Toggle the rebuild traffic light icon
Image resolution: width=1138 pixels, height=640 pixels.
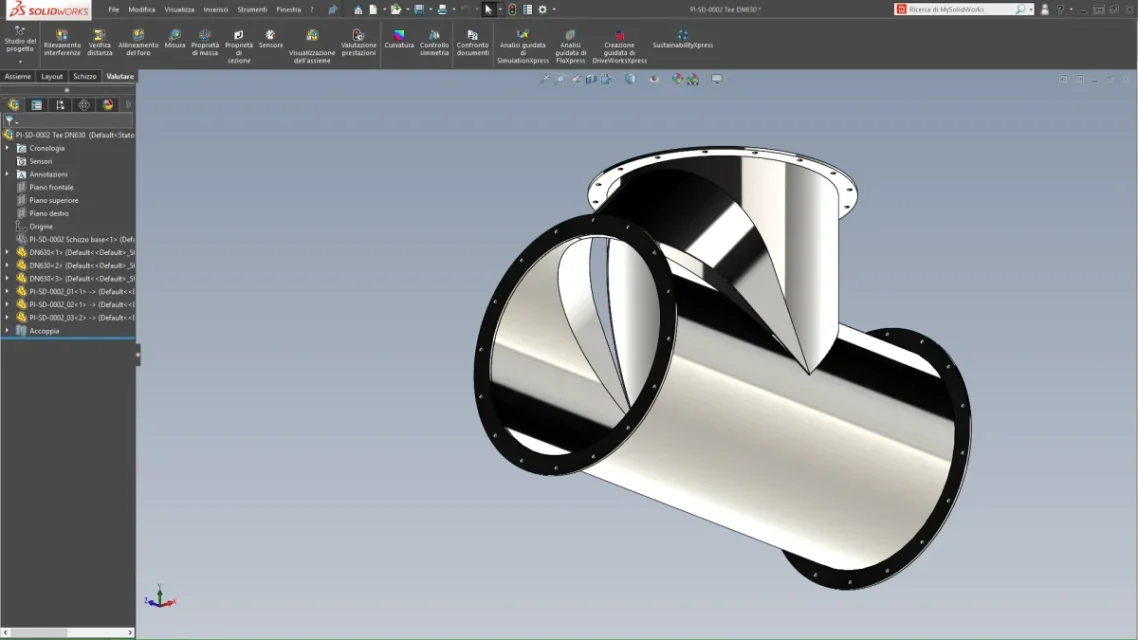tap(512, 9)
